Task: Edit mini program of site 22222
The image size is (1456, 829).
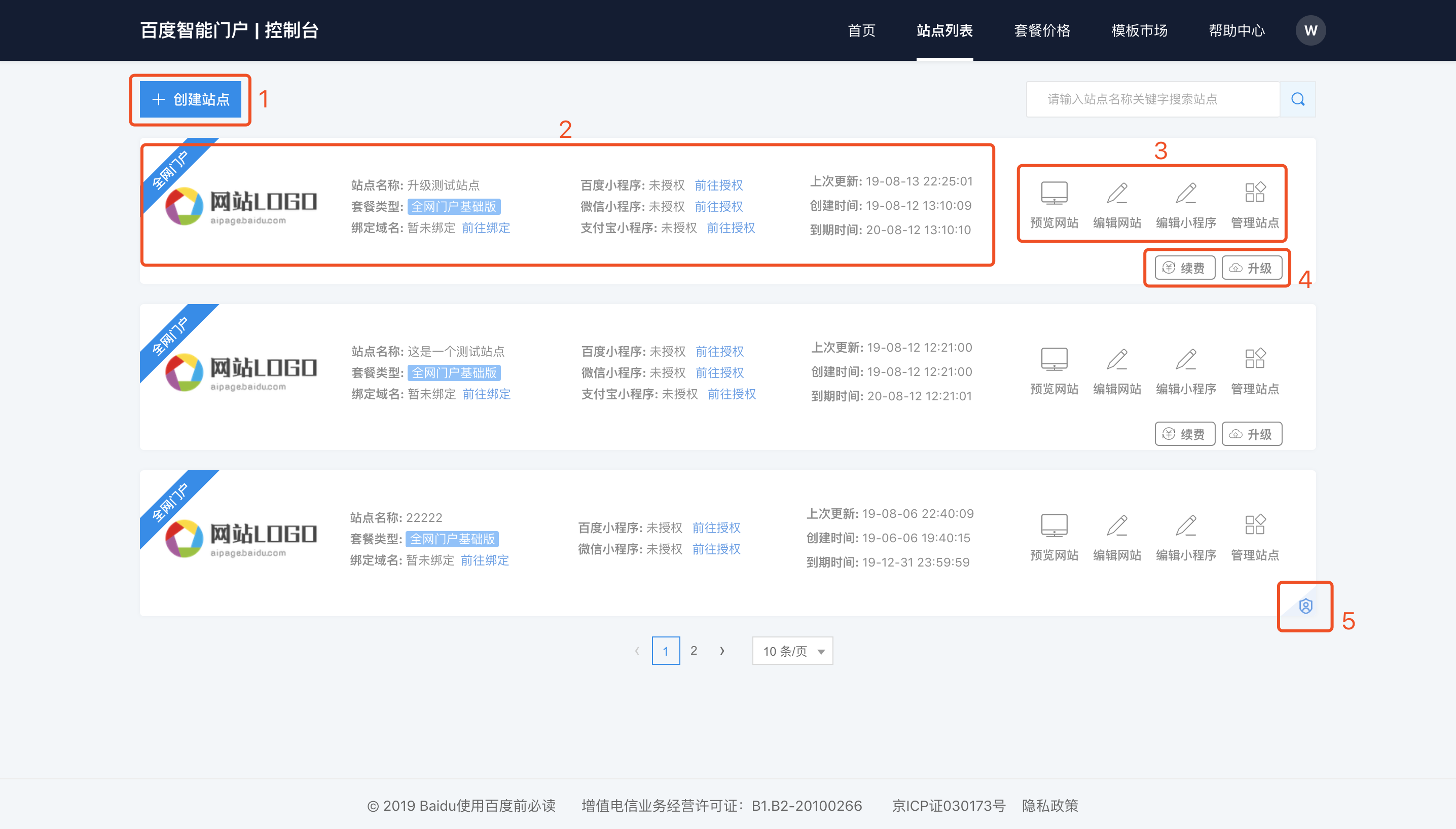Action: [x=1185, y=538]
